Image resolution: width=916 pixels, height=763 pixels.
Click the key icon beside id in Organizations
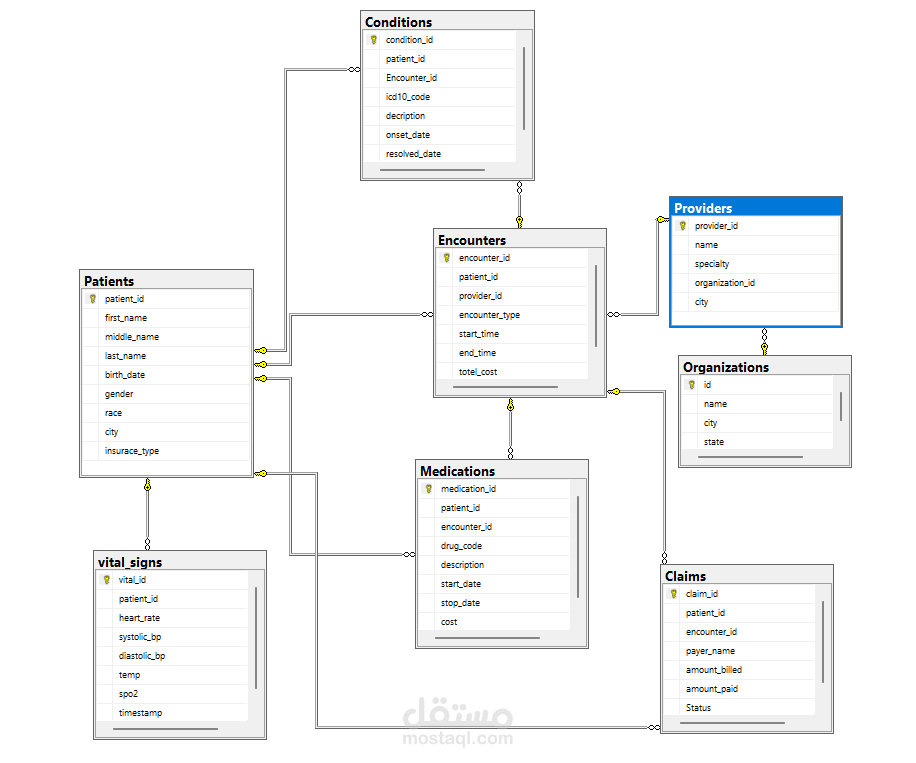691,384
